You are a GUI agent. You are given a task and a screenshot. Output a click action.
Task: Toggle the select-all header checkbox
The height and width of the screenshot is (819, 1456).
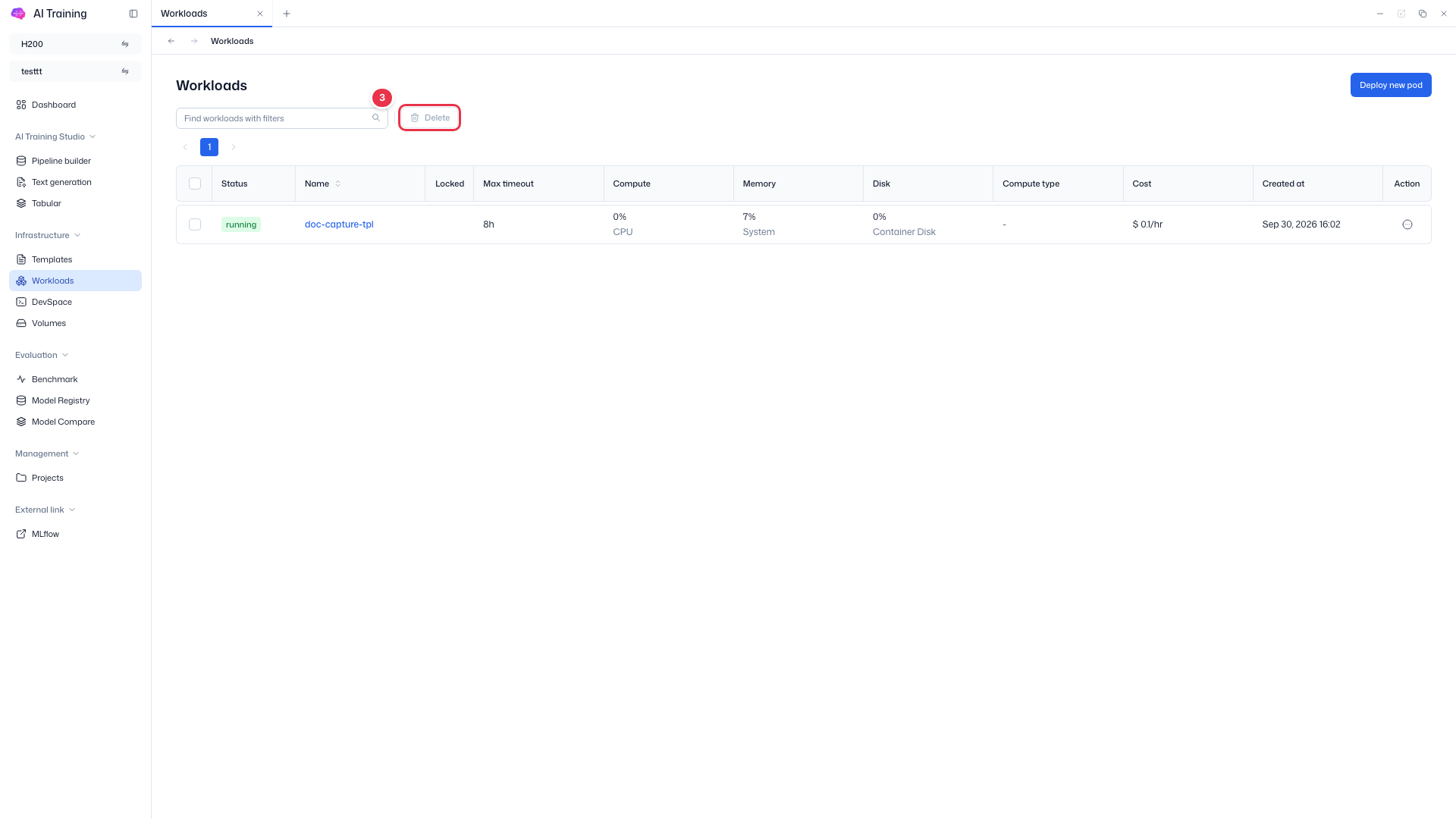(x=195, y=184)
